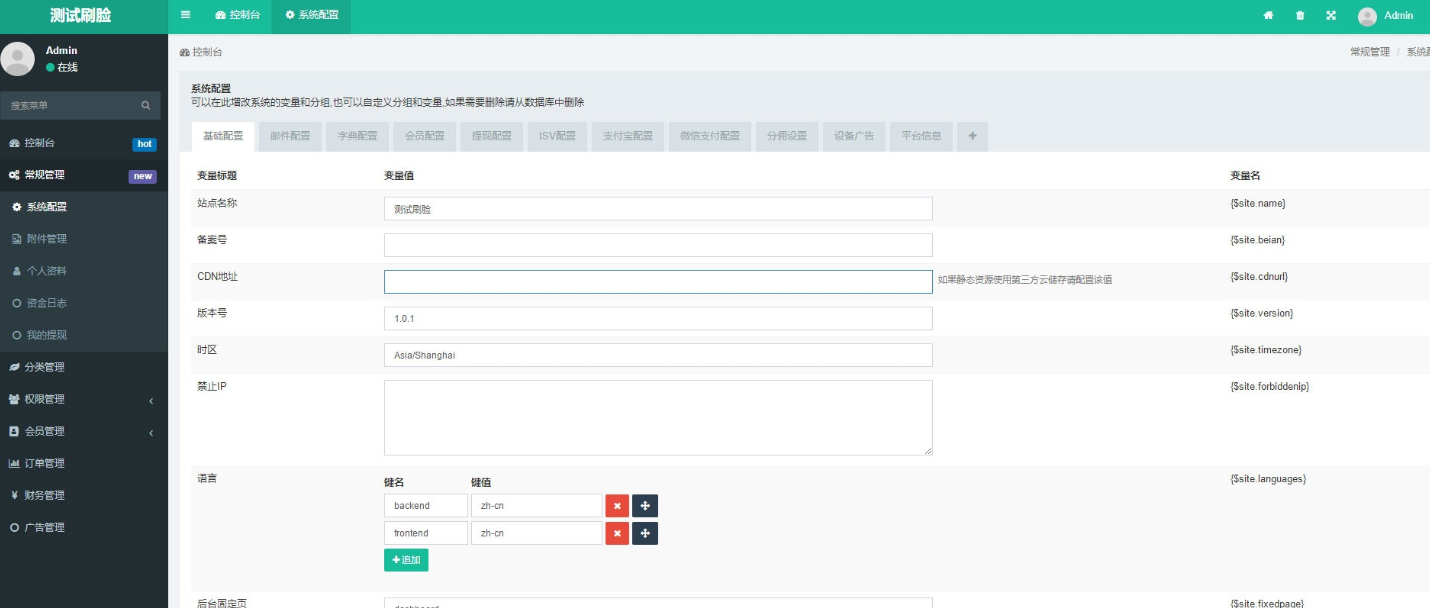Click the trash icon to clear cache

[x=1300, y=16]
